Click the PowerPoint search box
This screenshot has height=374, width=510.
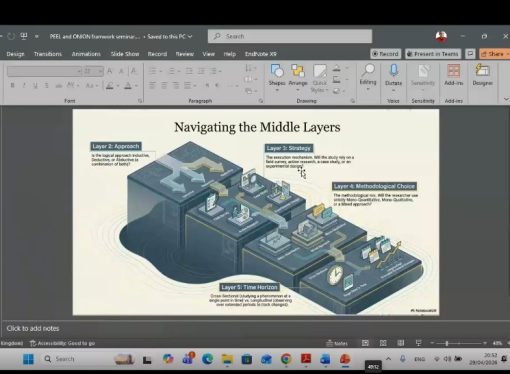(290, 36)
